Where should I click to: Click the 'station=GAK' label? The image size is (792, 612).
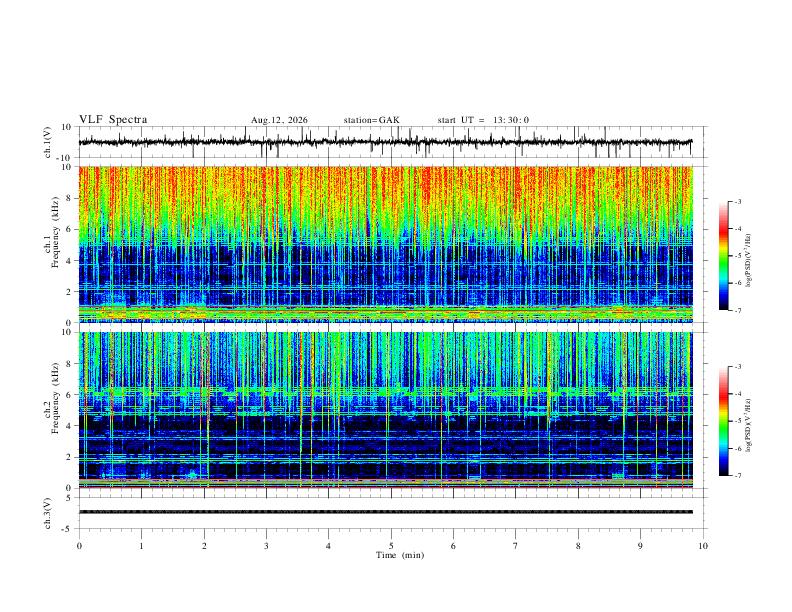pyautogui.click(x=371, y=120)
